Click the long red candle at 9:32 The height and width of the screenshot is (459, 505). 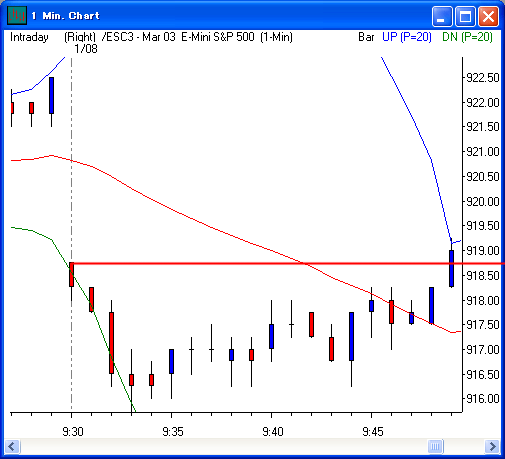tap(111, 343)
